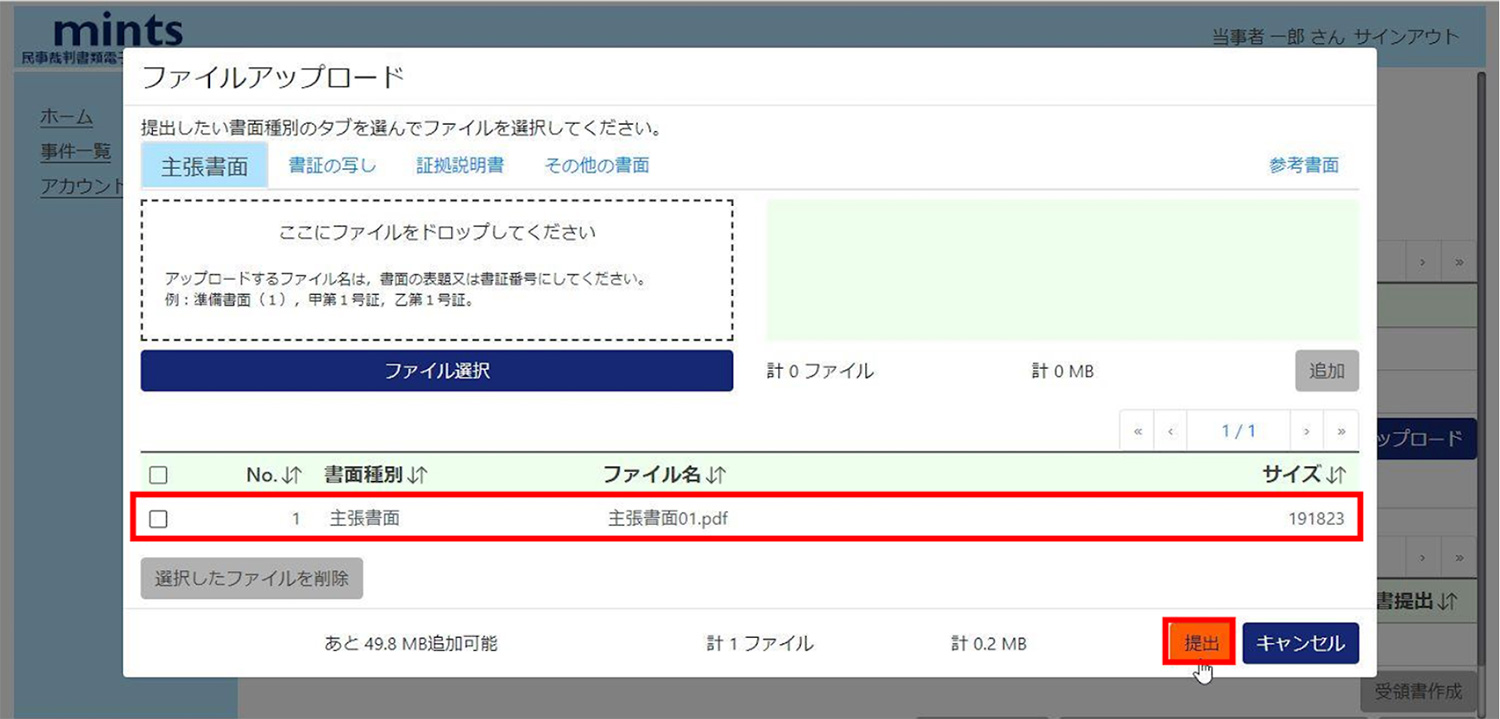Jump to last page with » in dialog pager

pos(1341,431)
